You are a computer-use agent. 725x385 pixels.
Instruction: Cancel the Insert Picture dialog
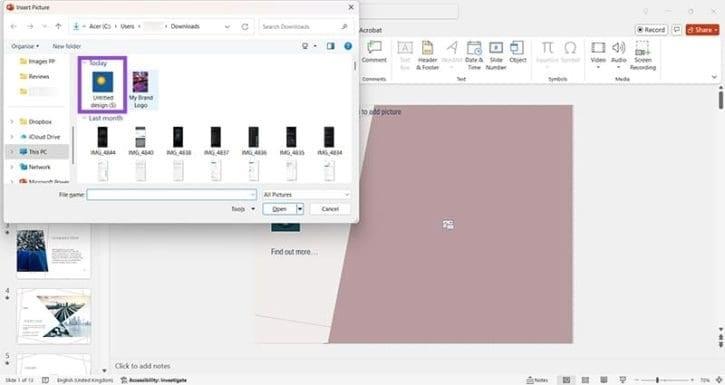coord(330,209)
